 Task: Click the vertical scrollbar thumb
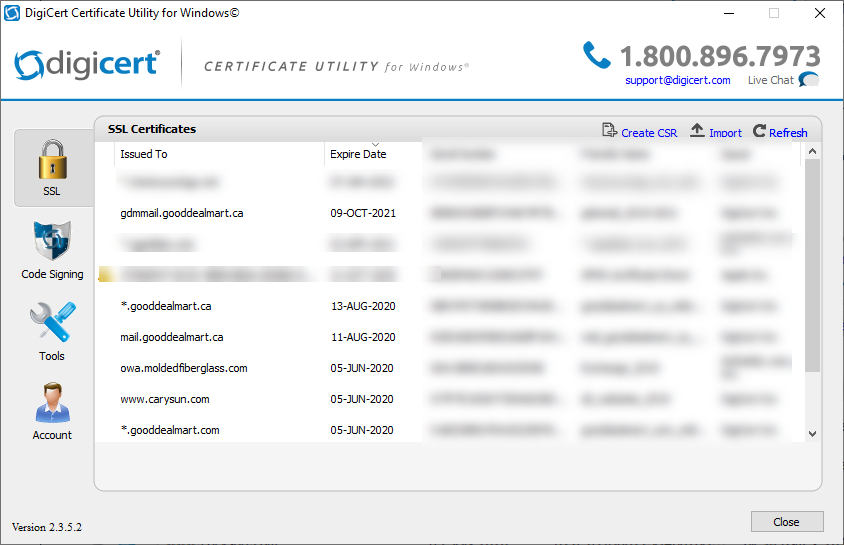coord(813,265)
